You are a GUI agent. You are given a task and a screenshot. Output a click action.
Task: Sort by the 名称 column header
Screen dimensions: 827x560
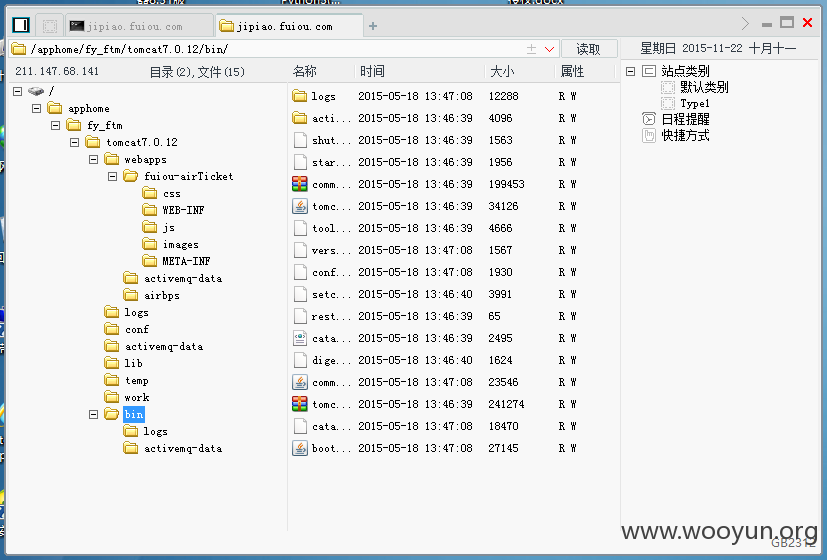(305, 71)
